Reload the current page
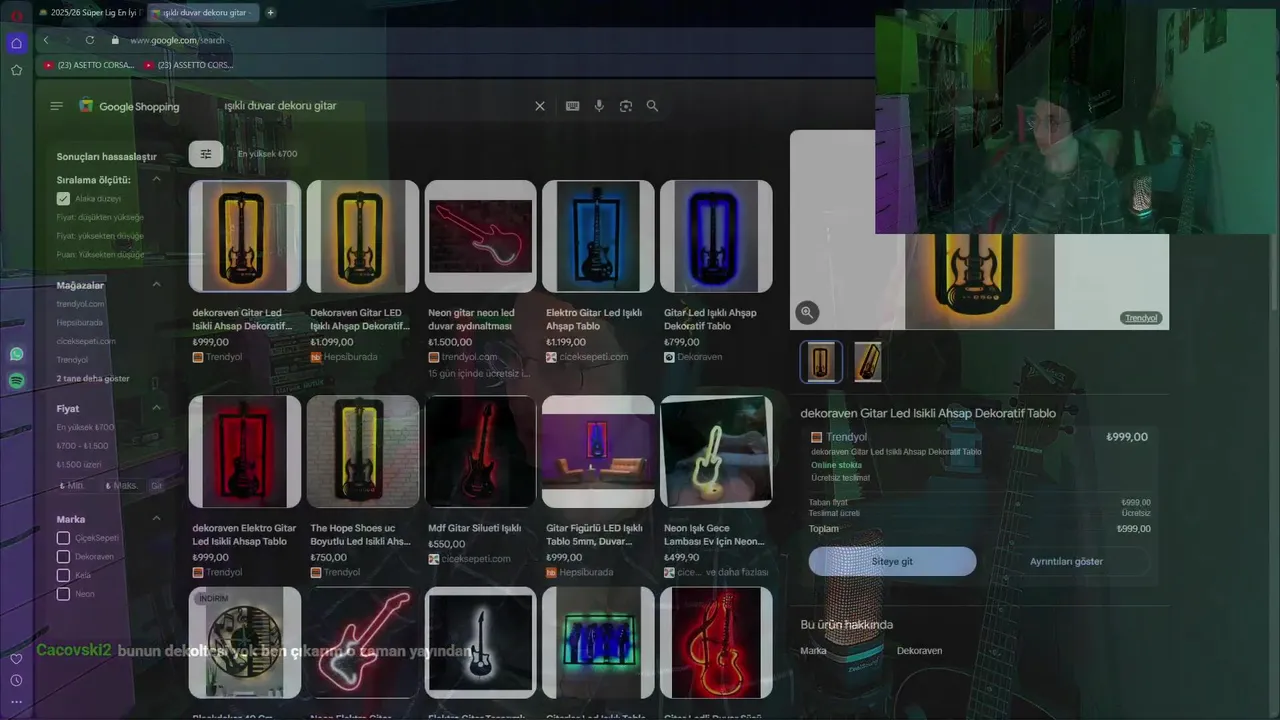 point(90,40)
